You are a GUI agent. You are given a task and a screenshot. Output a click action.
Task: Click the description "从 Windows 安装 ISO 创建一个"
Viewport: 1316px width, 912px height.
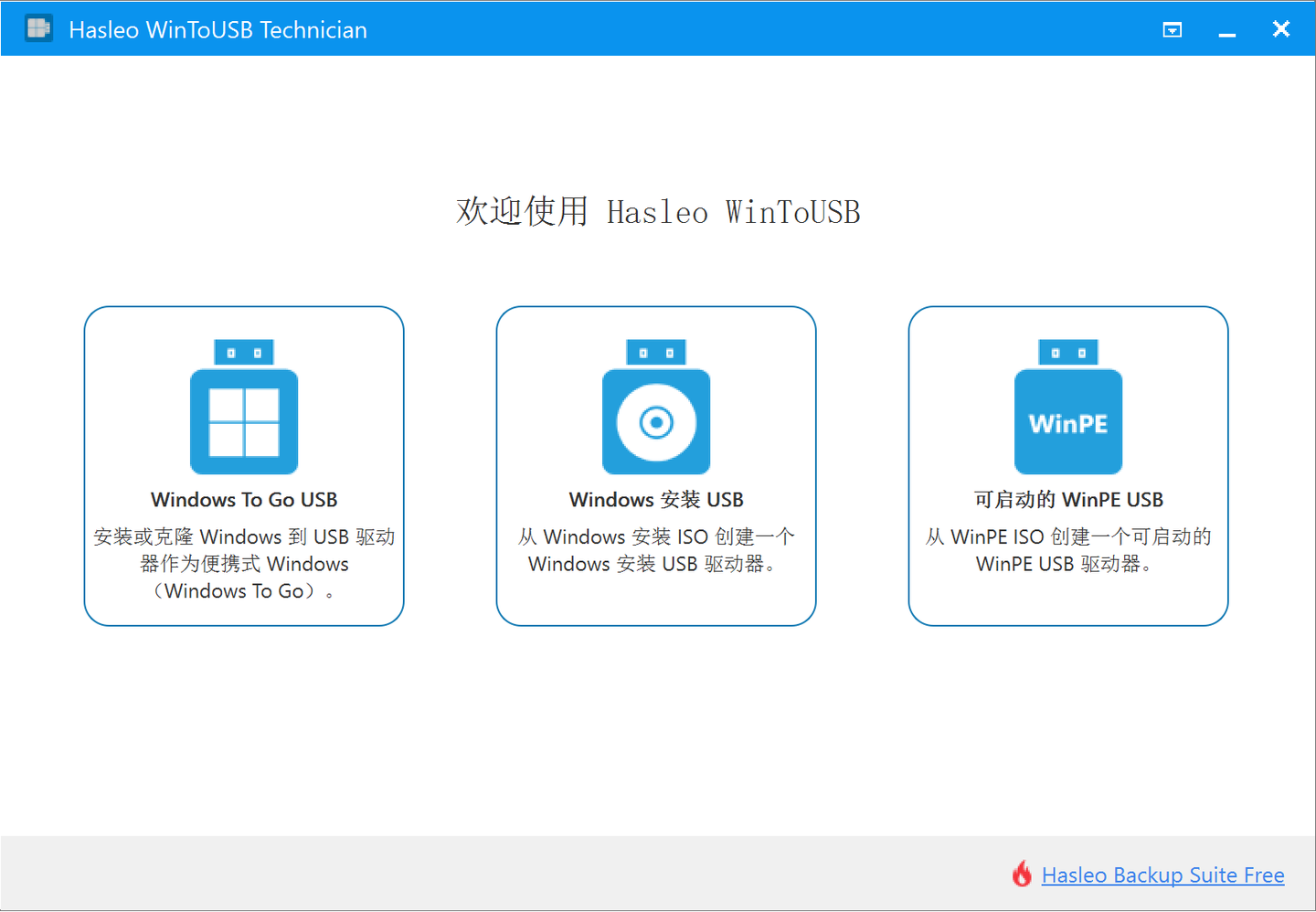tap(656, 536)
